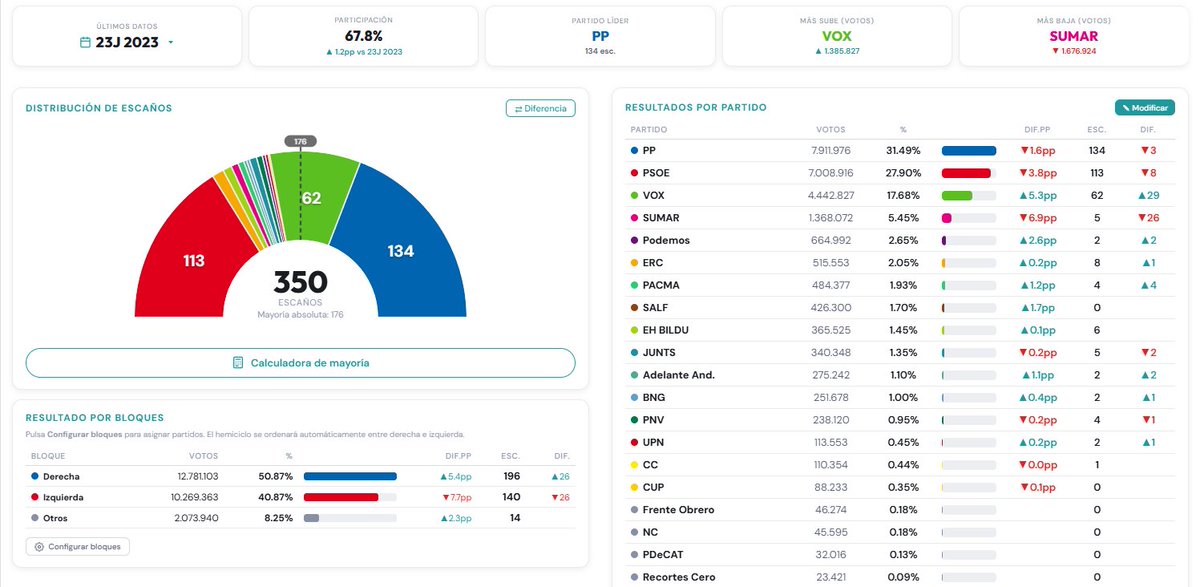The image size is (1200, 587).
Task: Click the ESC. column header in party results
Action: click(1096, 129)
